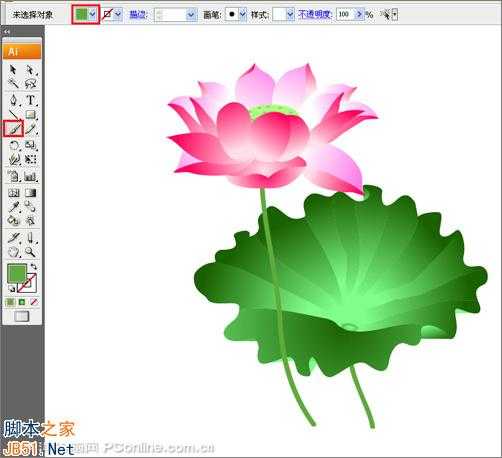
Task: Open the style (样式) dropdown
Action: coord(290,14)
